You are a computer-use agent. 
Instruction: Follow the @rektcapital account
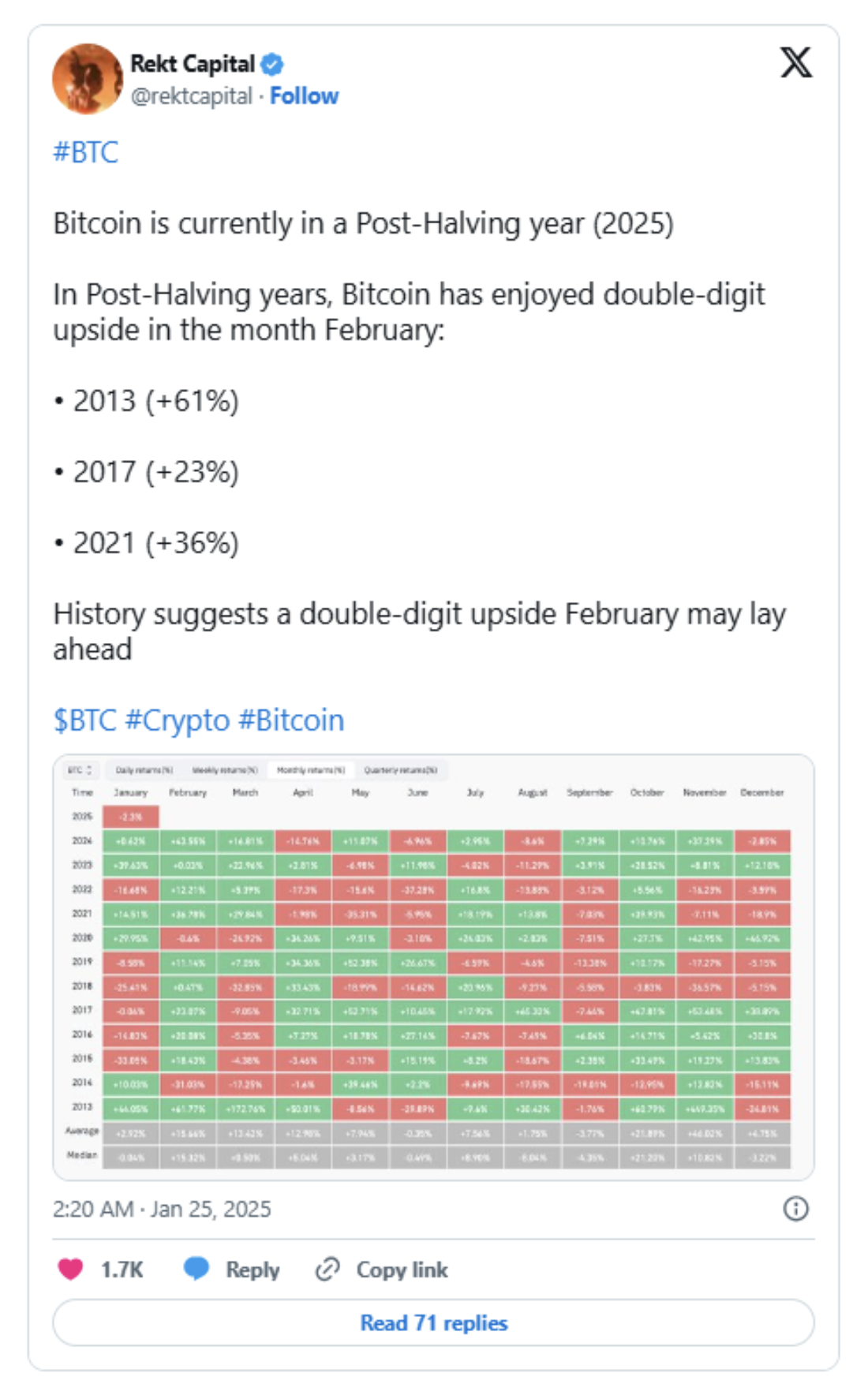click(304, 96)
